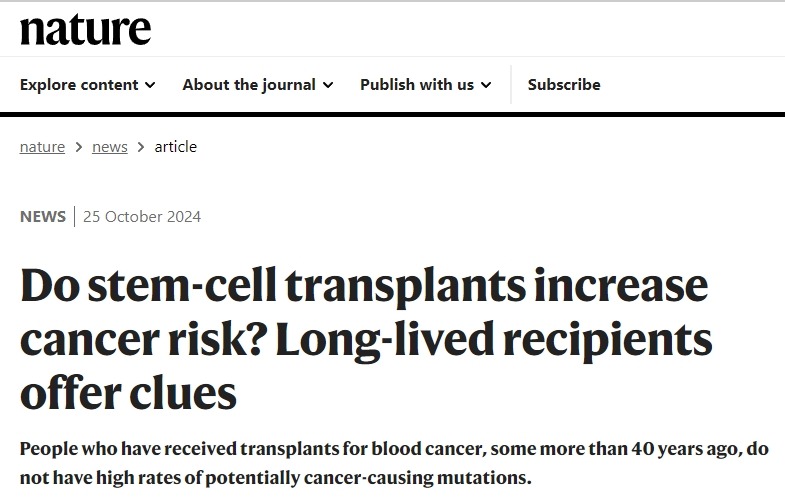Screen dimensions: 785x501
Task: Click the second breadcrumb separator arrow
Action: tap(141, 148)
